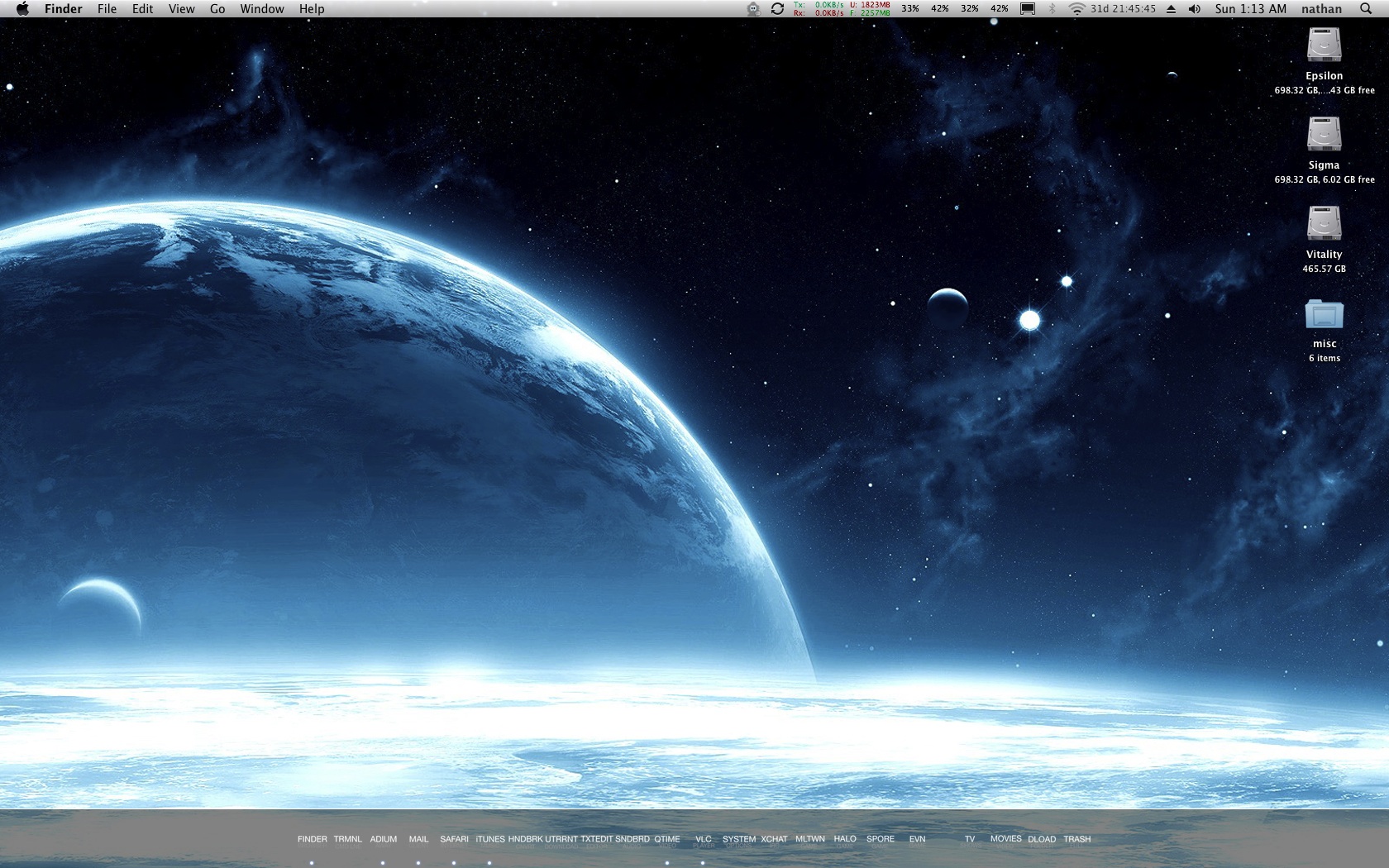
Task: Open the Help menu
Action: coord(312,9)
